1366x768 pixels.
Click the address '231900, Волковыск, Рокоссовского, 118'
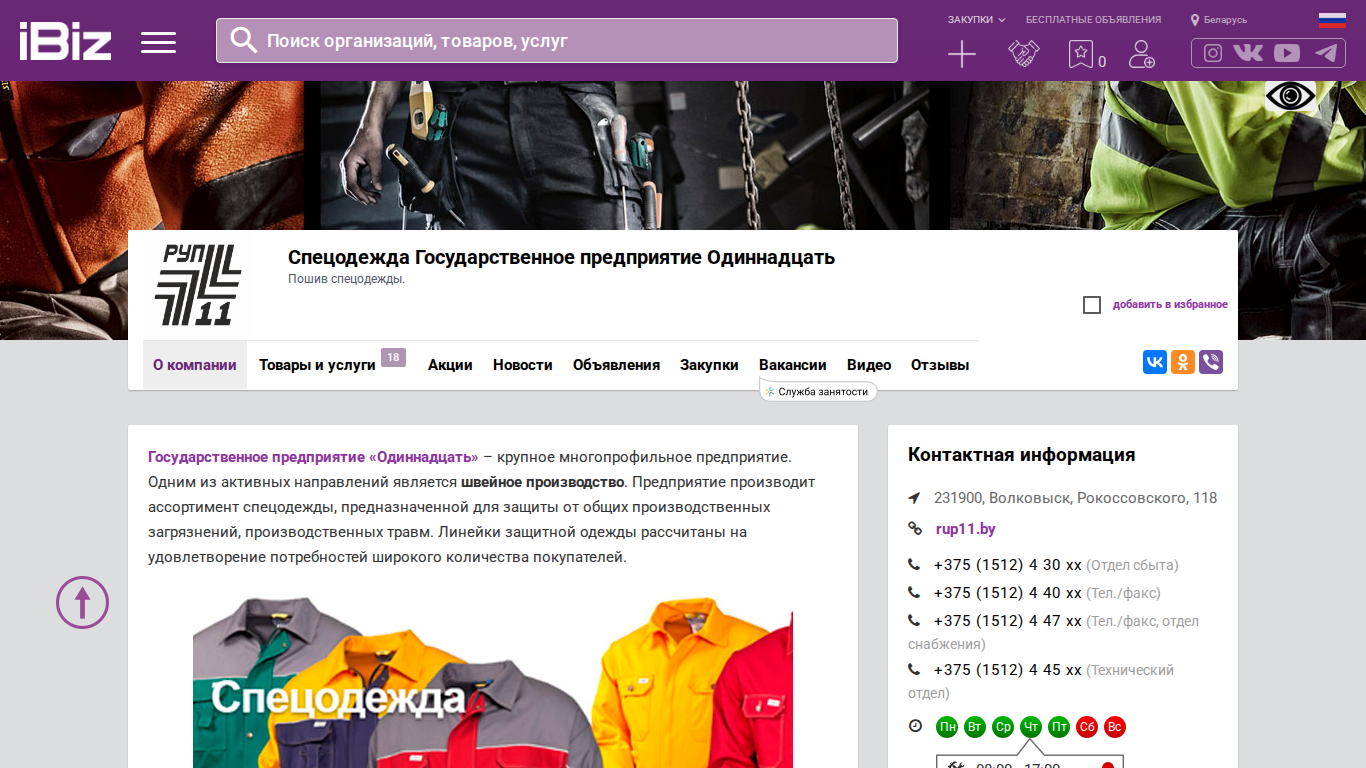pyautogui.click(x=1076, y=498)
